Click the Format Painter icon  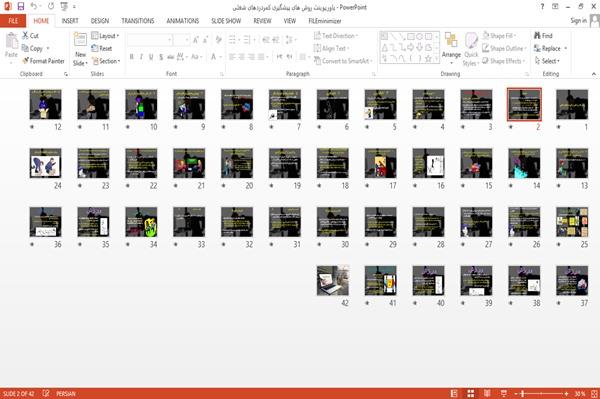[25, 61]
